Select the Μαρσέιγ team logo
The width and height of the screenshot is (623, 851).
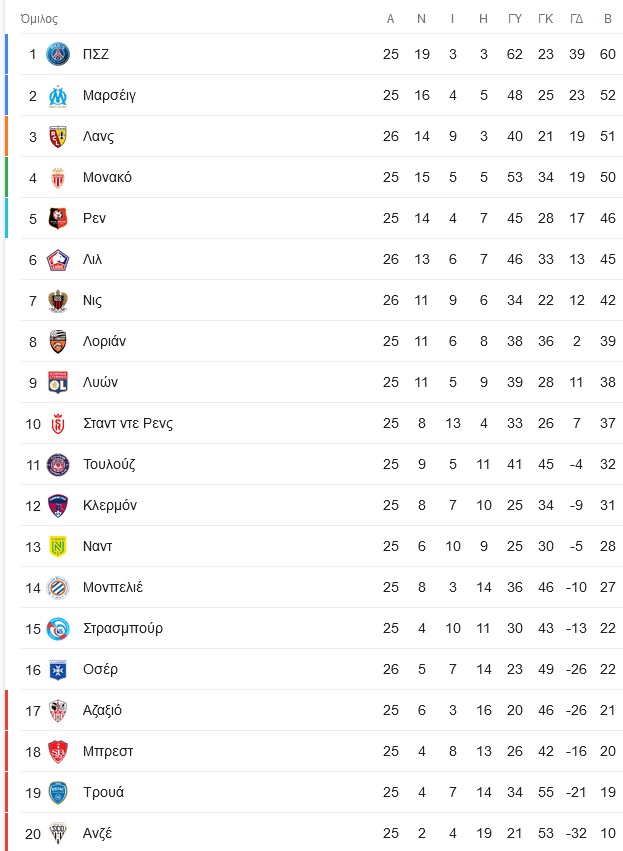[58, 96]
